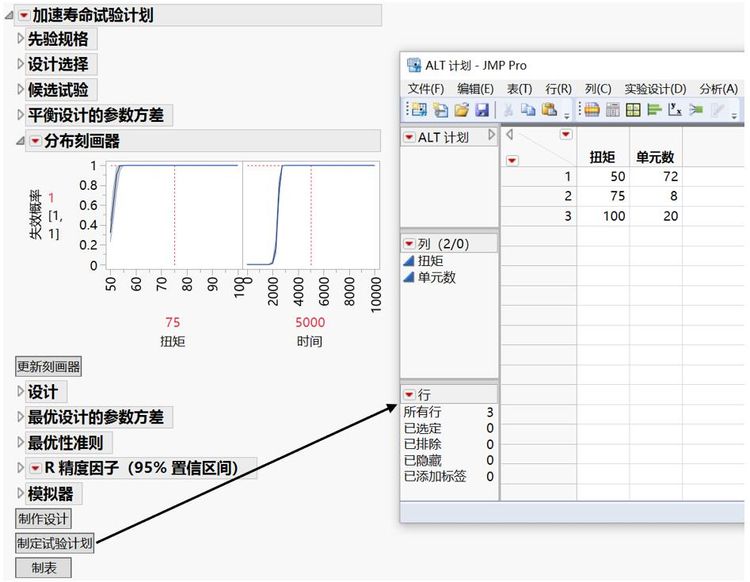Open the 编辑(E) menu
Image resolution: width=750 pixels, height=582 pixels.
[475, 89]
